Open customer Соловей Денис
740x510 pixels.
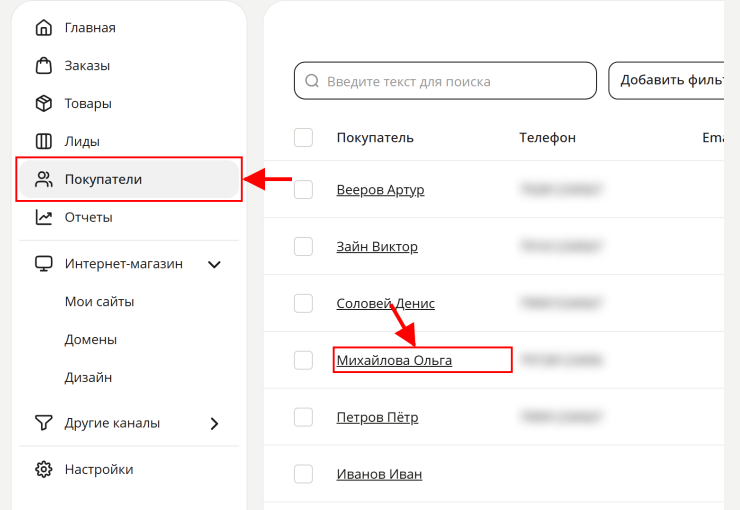pyautogui.click(x=386, y=303)
